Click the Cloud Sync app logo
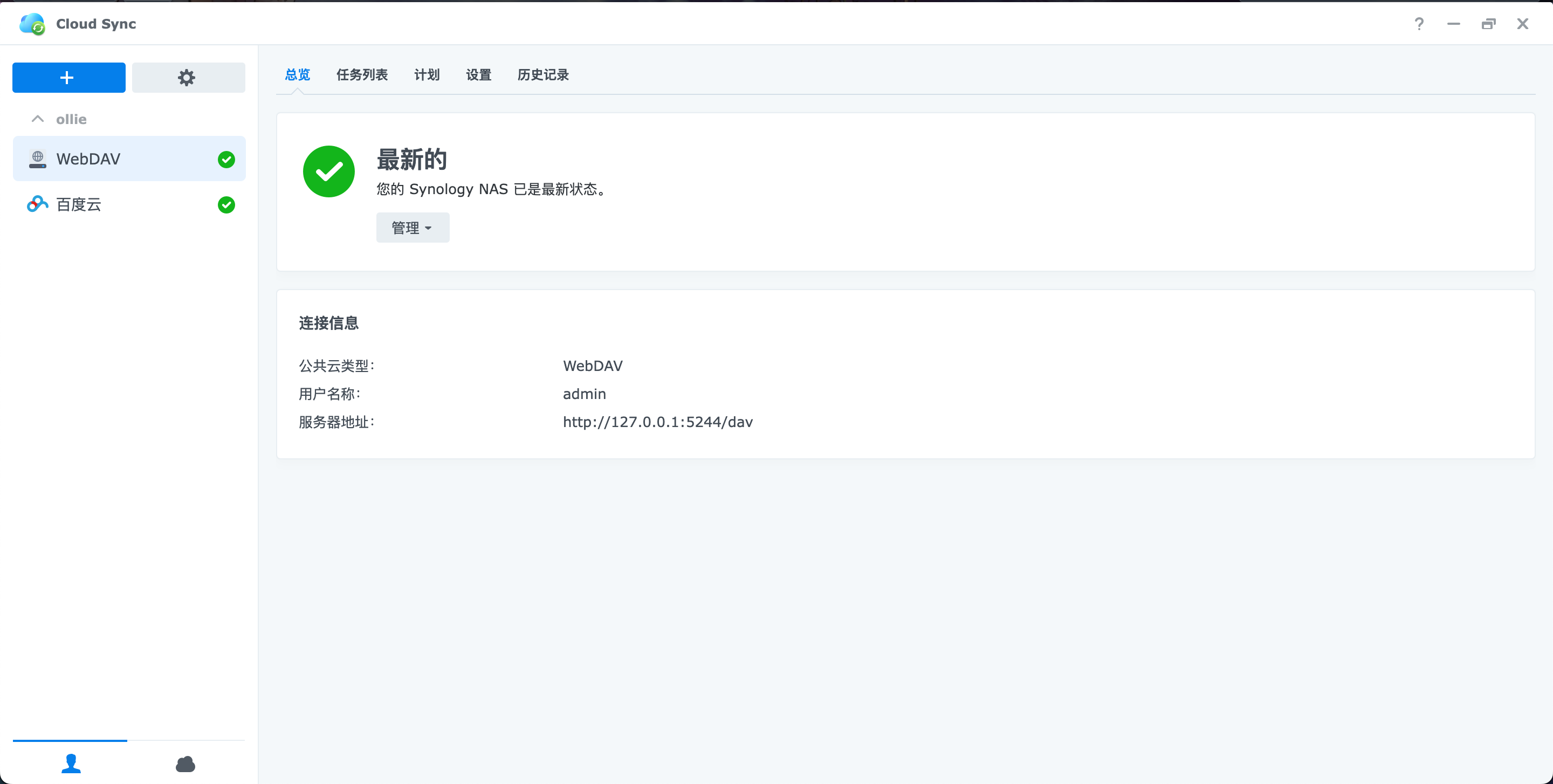1553x784 pixels. [x=32, y=24]
